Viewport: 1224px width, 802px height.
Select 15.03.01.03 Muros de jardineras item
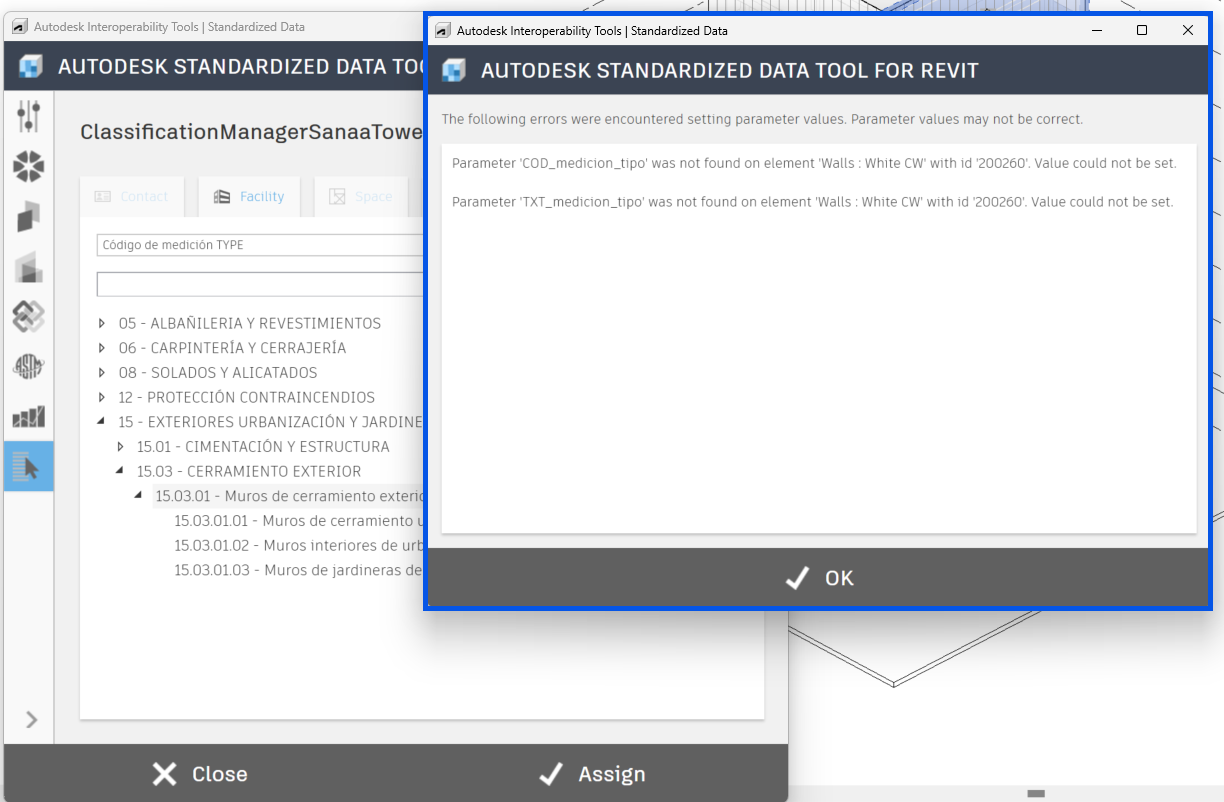coord(299,570)
